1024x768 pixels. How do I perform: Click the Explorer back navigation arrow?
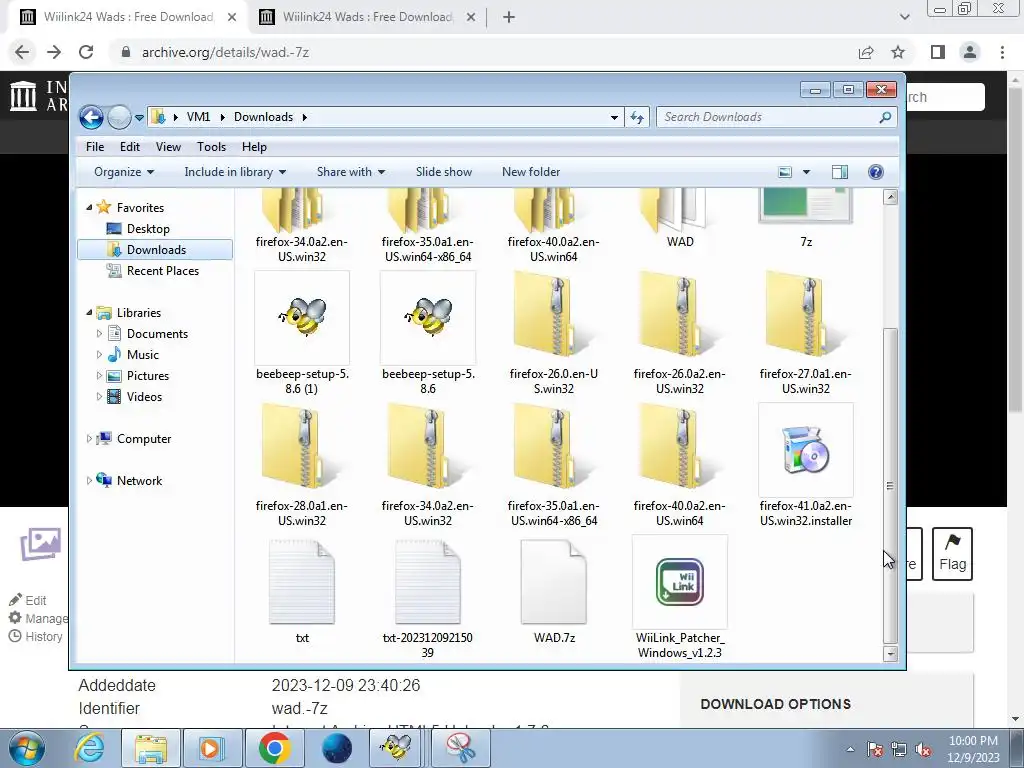(x=91, y=118)
